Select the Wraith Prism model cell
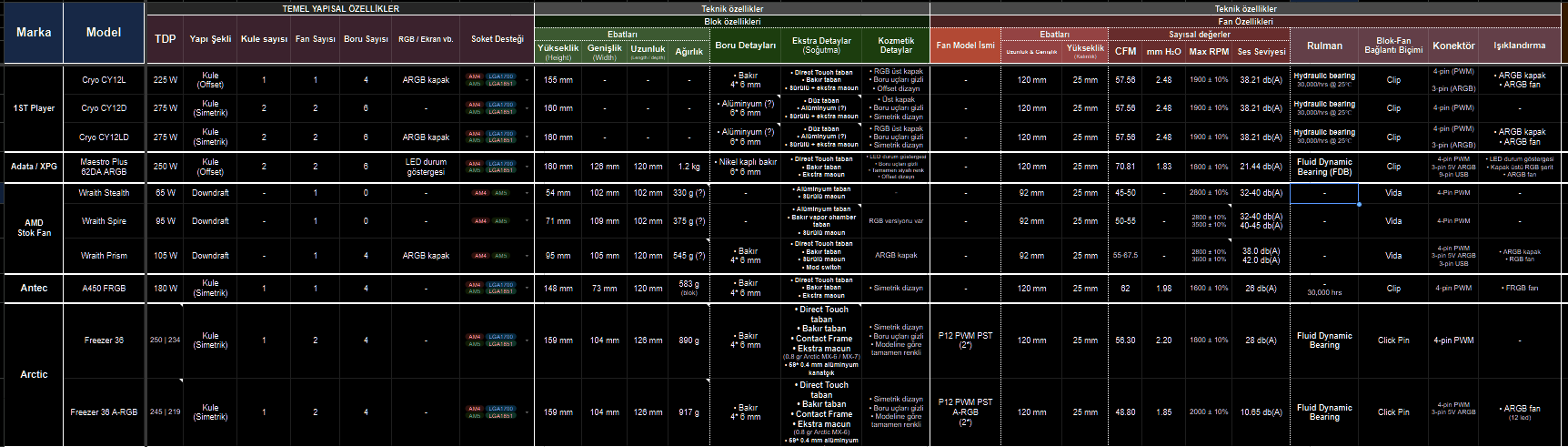This screenshot has height=447, width=1568. pos(104,256)
